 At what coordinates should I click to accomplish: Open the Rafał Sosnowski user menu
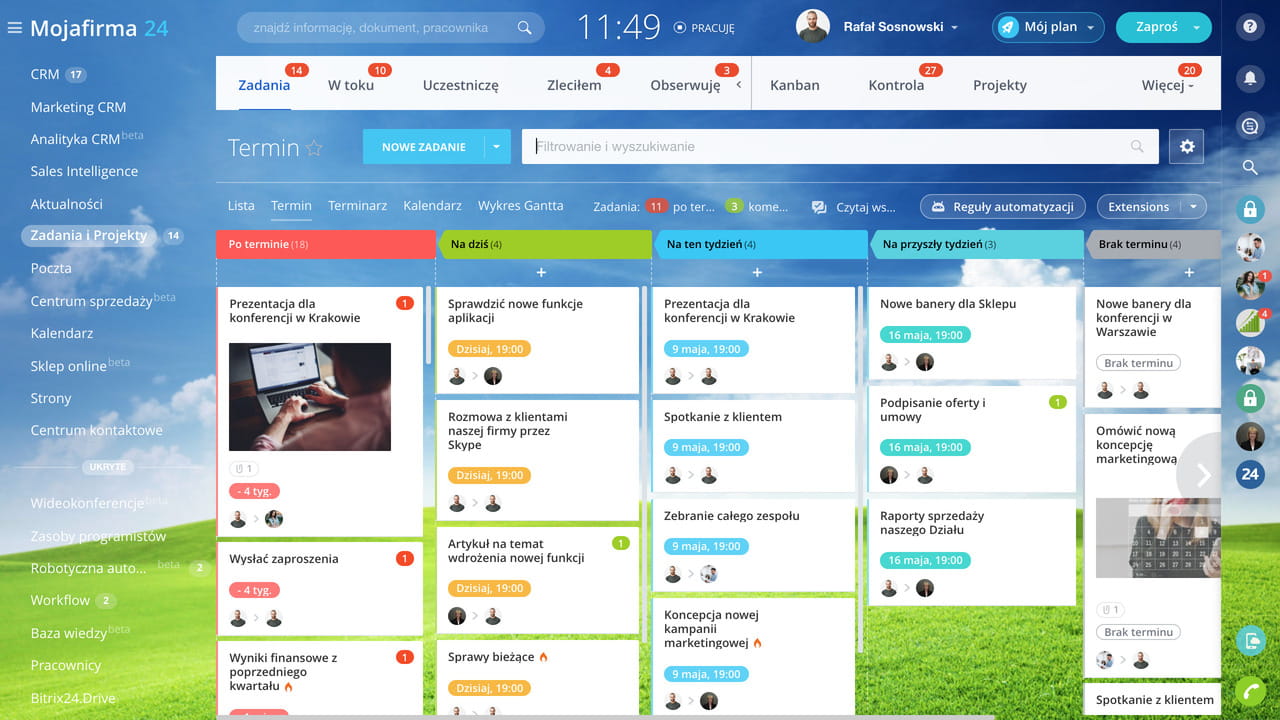point(877,27)
